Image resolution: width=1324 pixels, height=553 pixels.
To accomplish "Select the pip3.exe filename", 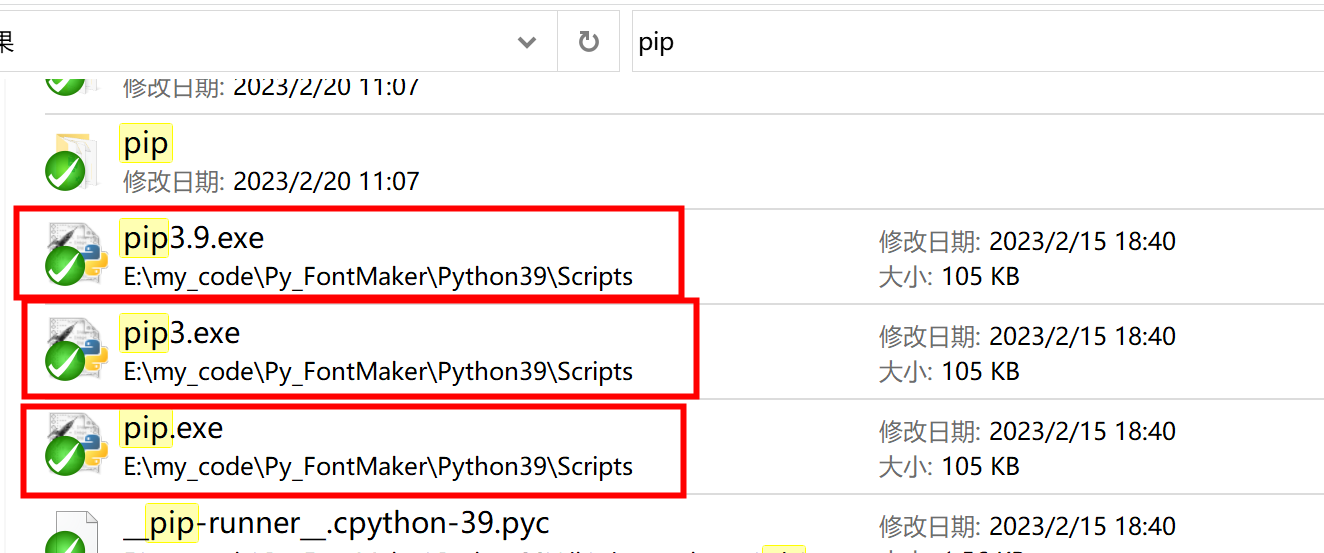I will point(181,333).
